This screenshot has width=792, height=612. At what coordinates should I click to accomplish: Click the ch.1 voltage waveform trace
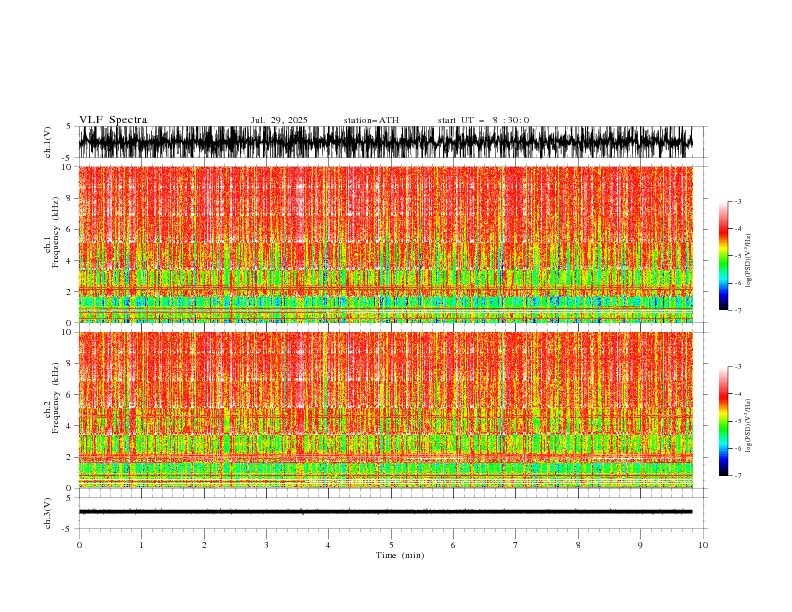click(385, 142)
